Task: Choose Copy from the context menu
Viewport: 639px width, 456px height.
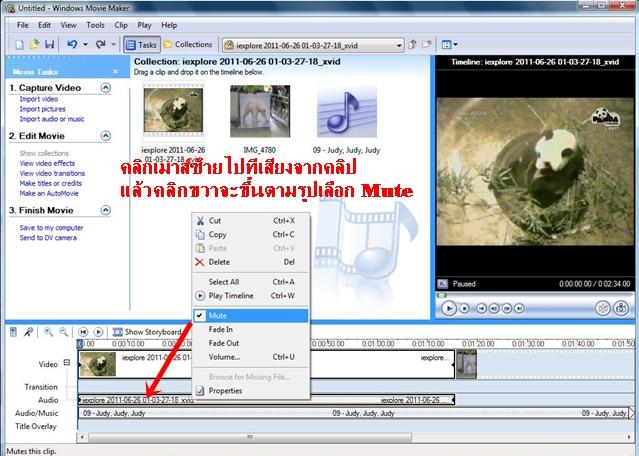Action: coord(251,235)
